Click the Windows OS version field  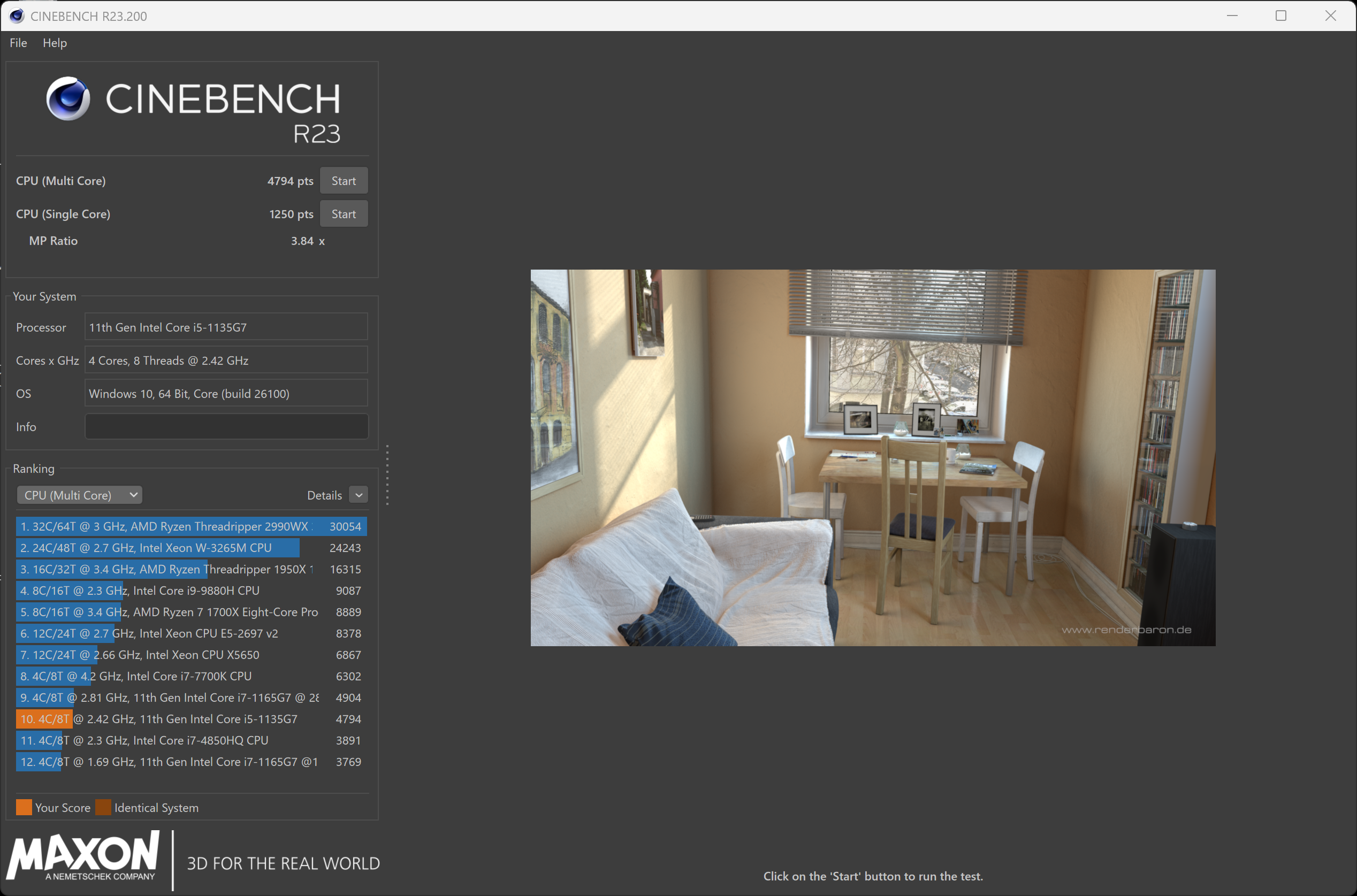[226, 393]
